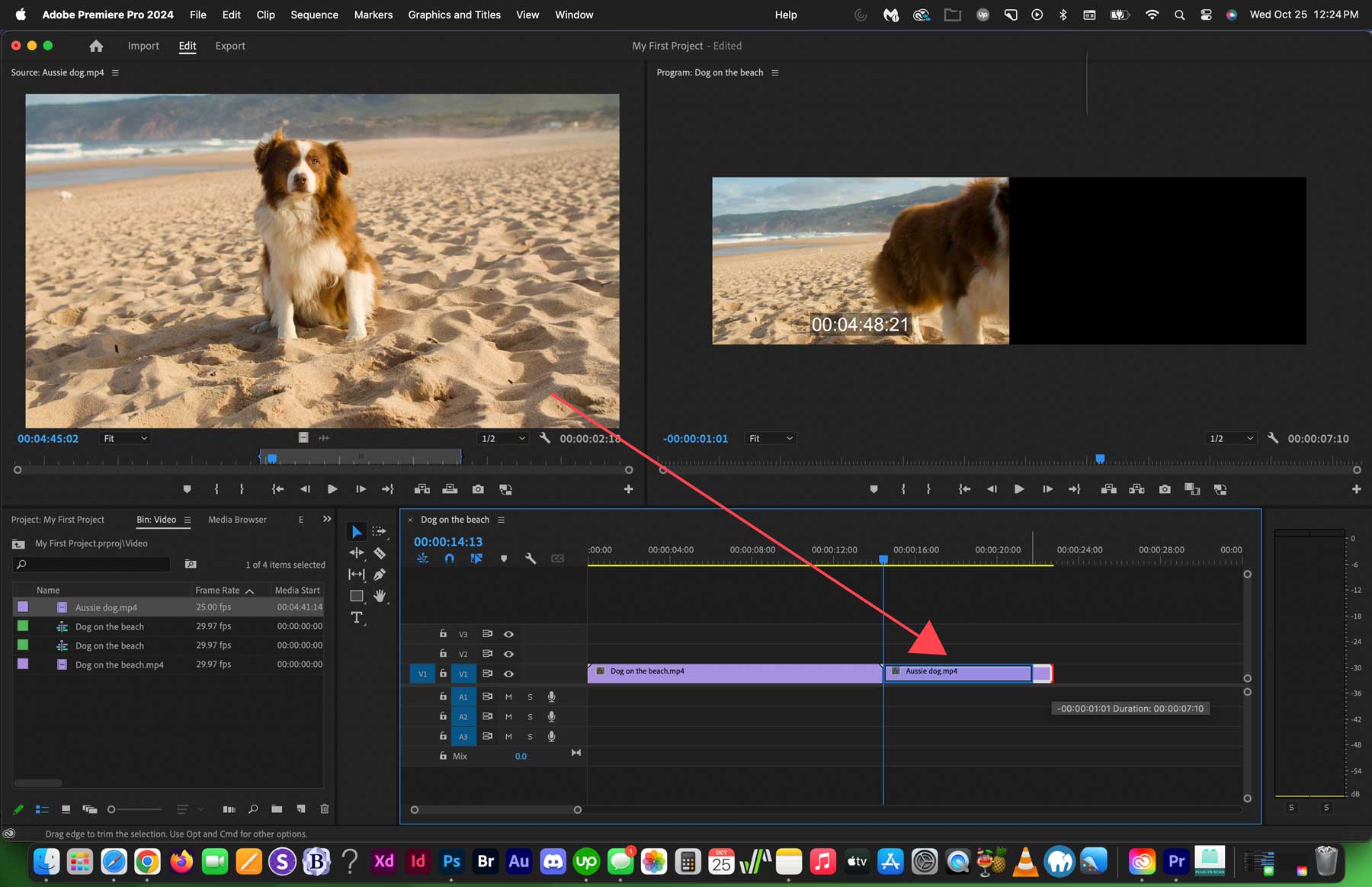Toggle Snap with the magnet icon

click(x=449, y=558)
